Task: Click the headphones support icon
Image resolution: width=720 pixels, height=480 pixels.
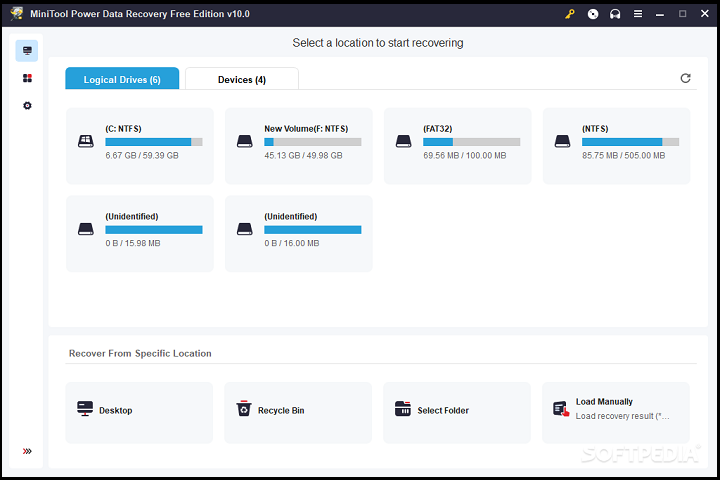Action: point(615,14)
